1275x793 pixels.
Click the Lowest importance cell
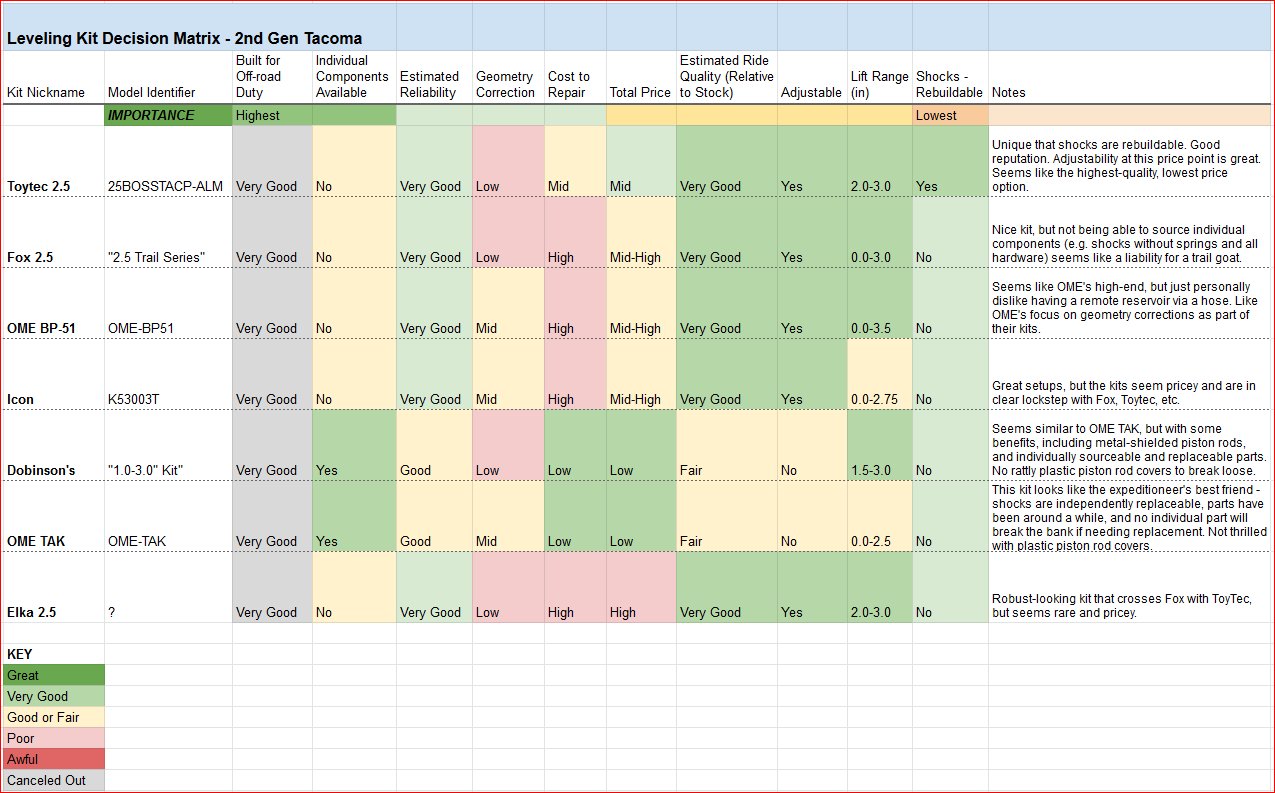950,115
